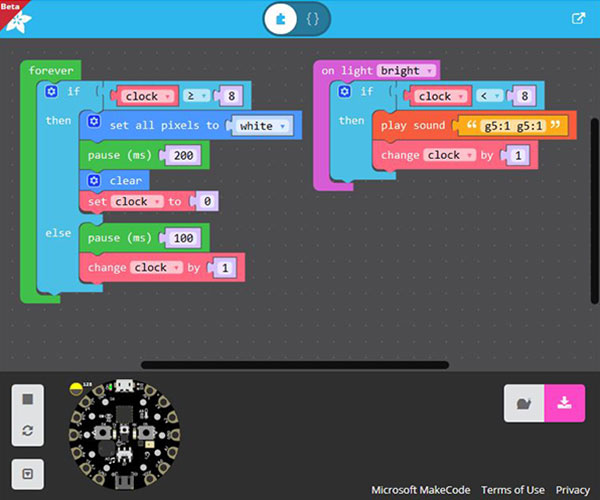Expand the bright light condition dropdown
This screenshot has height=500, width=600.
pos(406,71)
